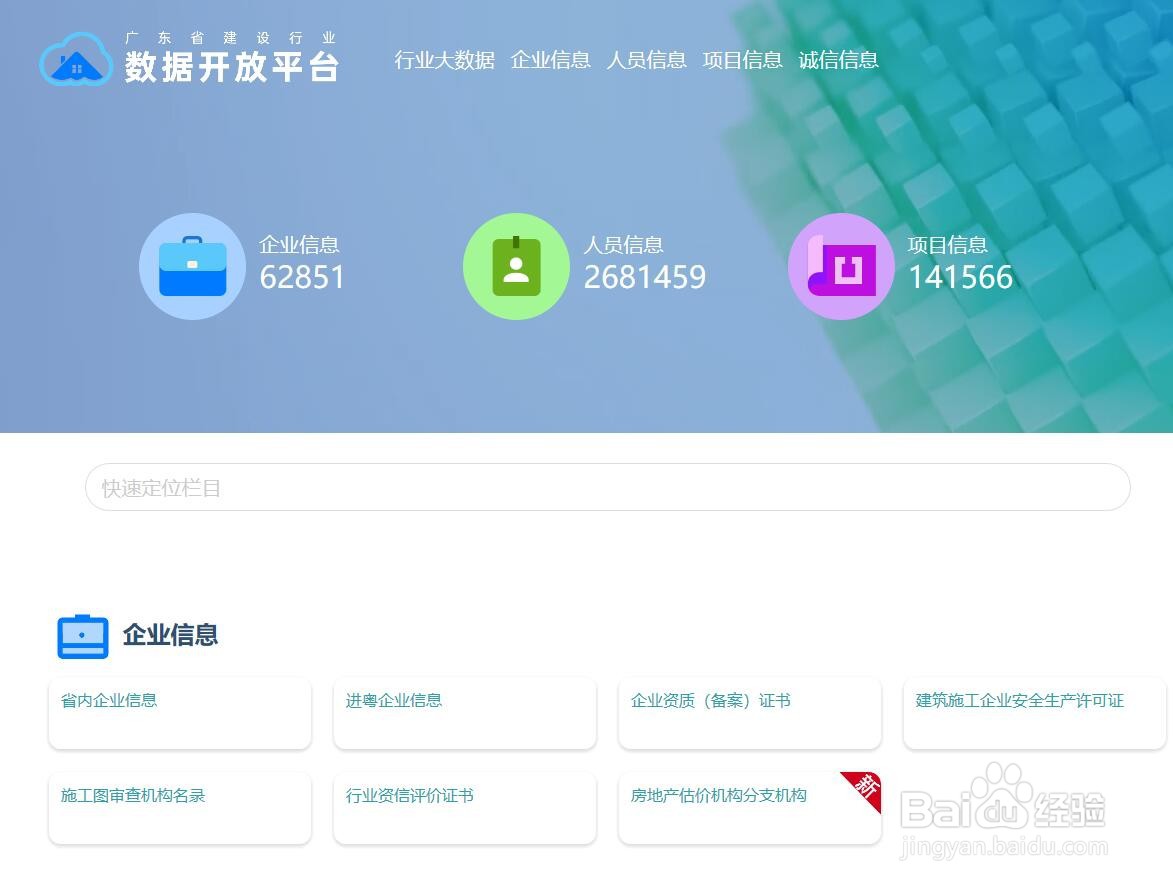Viewport: 1173px width, 887px height.
Task: Click the 广东省建设行业 header text above the logo
Action: click(232, 38)
